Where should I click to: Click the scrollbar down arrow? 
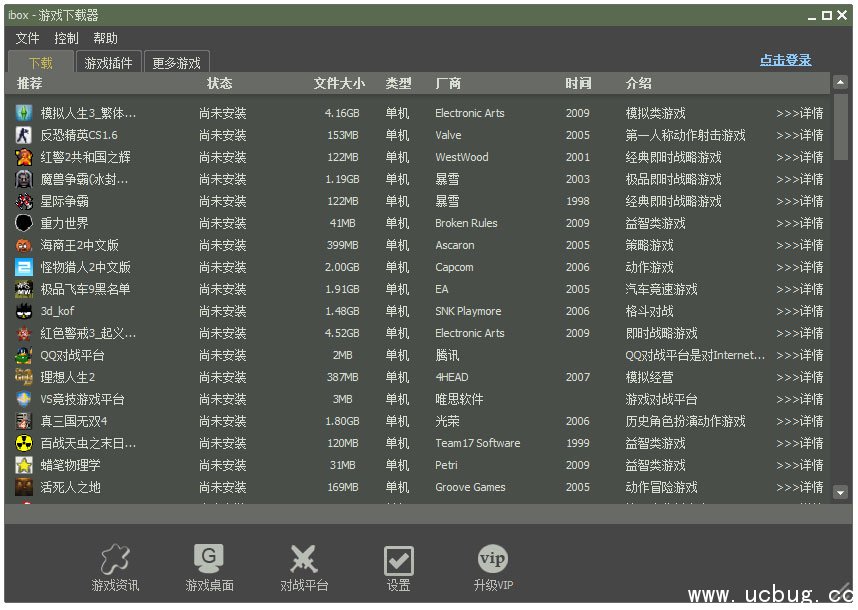tap(840, 492)
